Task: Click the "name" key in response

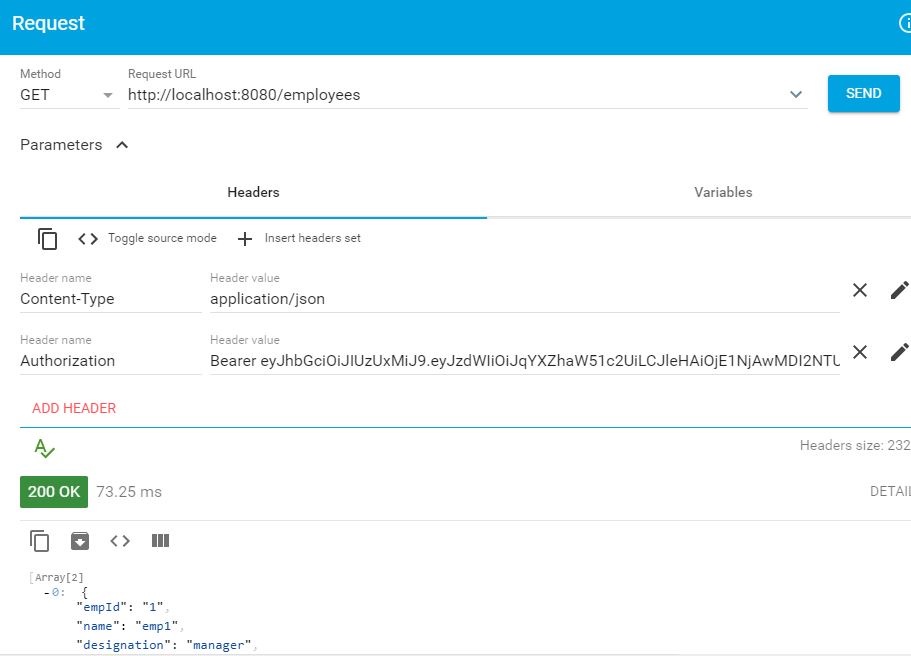Action: 98,626
